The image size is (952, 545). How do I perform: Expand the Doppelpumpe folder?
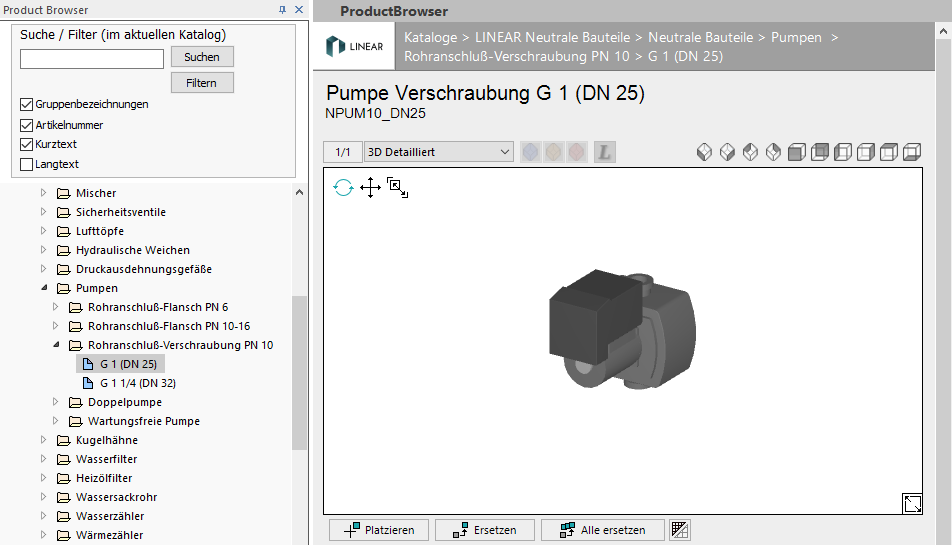(55, 402)
